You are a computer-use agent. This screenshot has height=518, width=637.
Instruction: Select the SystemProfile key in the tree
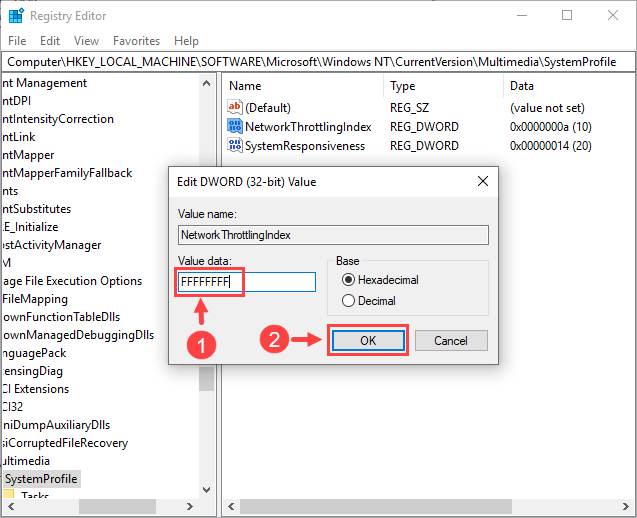coord(41,479)
